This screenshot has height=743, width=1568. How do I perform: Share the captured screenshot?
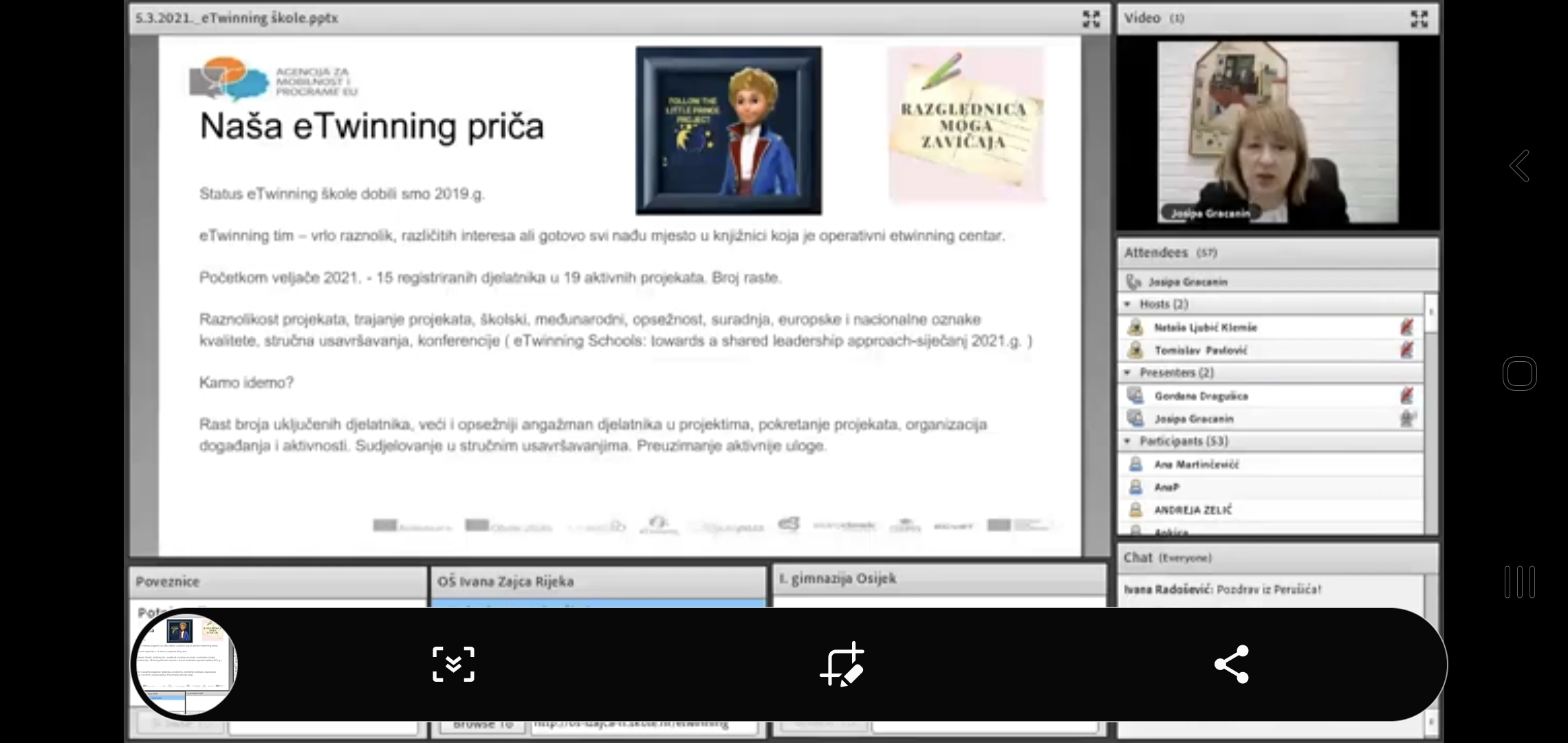(1231, 664)
